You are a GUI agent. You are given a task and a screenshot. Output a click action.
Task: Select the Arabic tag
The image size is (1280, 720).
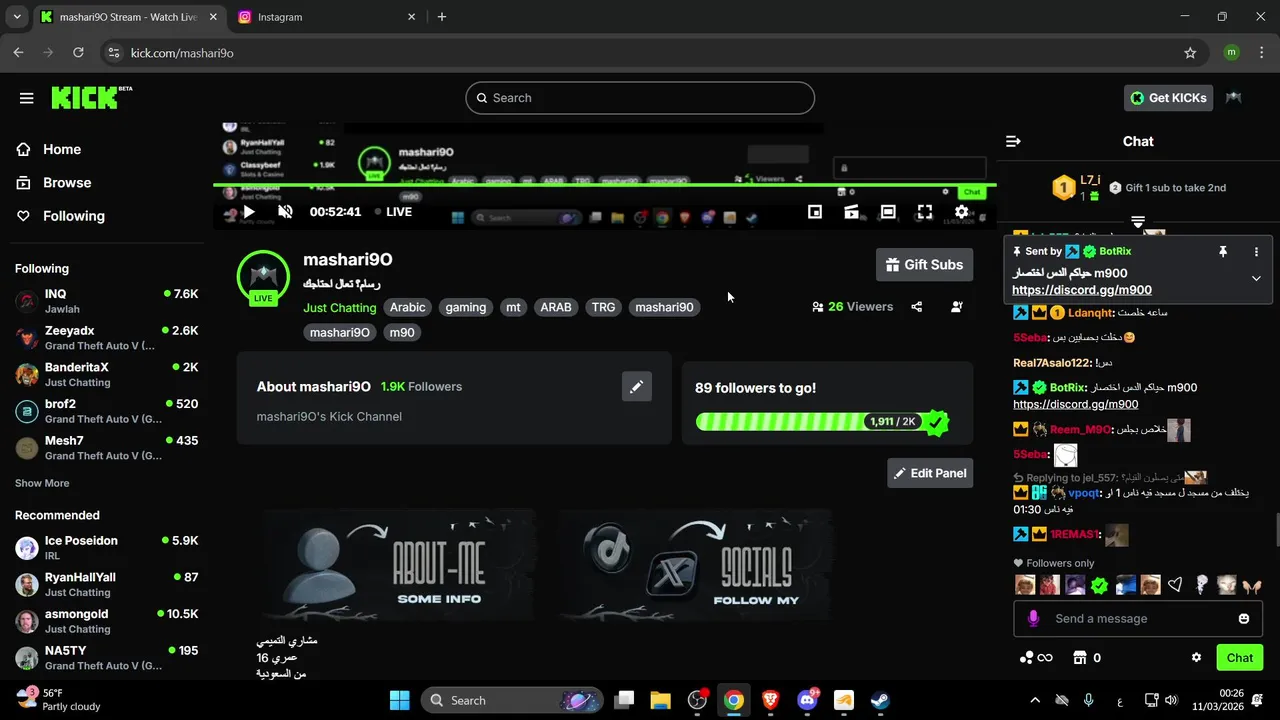[407, 308]
